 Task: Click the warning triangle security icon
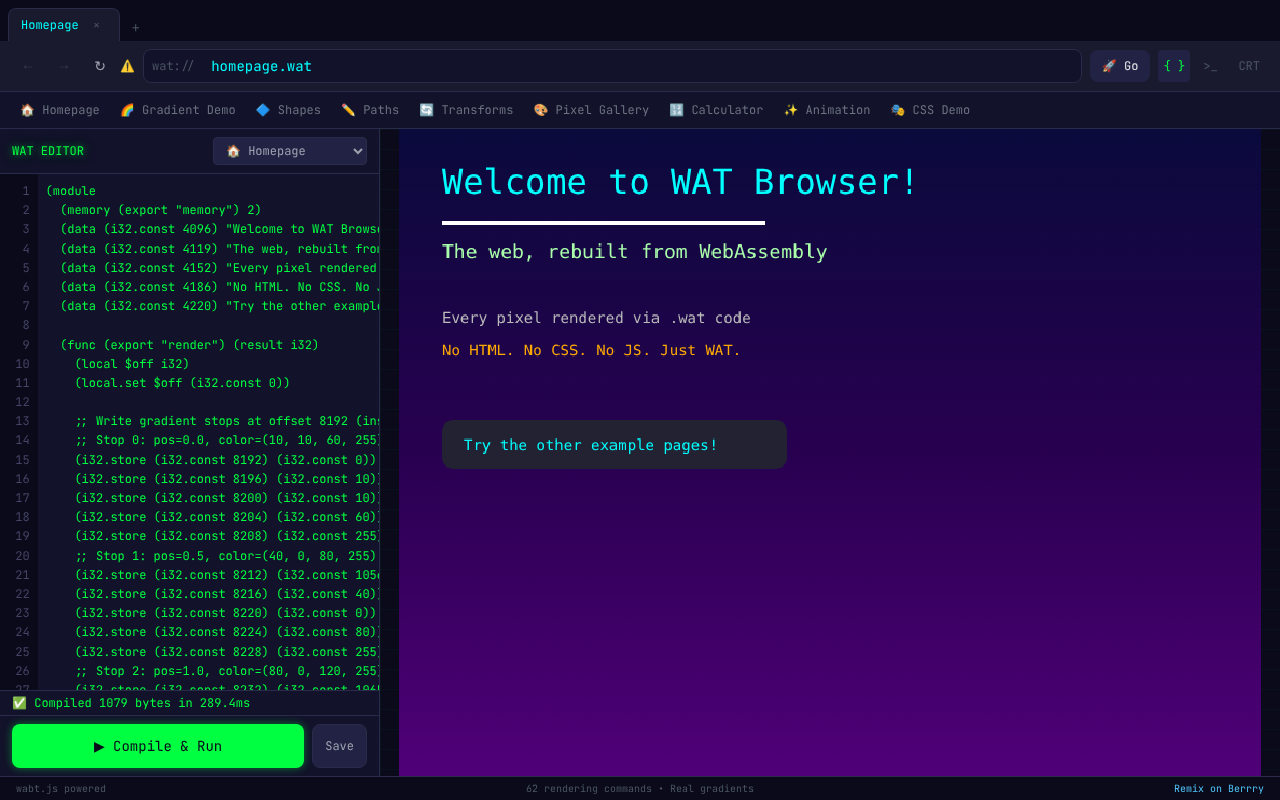[127, 66]
